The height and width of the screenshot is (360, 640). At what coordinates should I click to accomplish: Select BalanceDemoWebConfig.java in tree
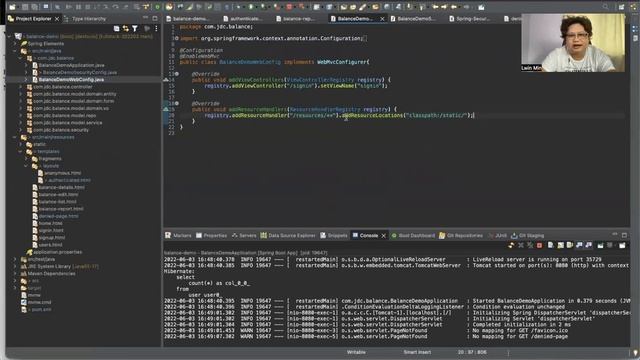68,80
